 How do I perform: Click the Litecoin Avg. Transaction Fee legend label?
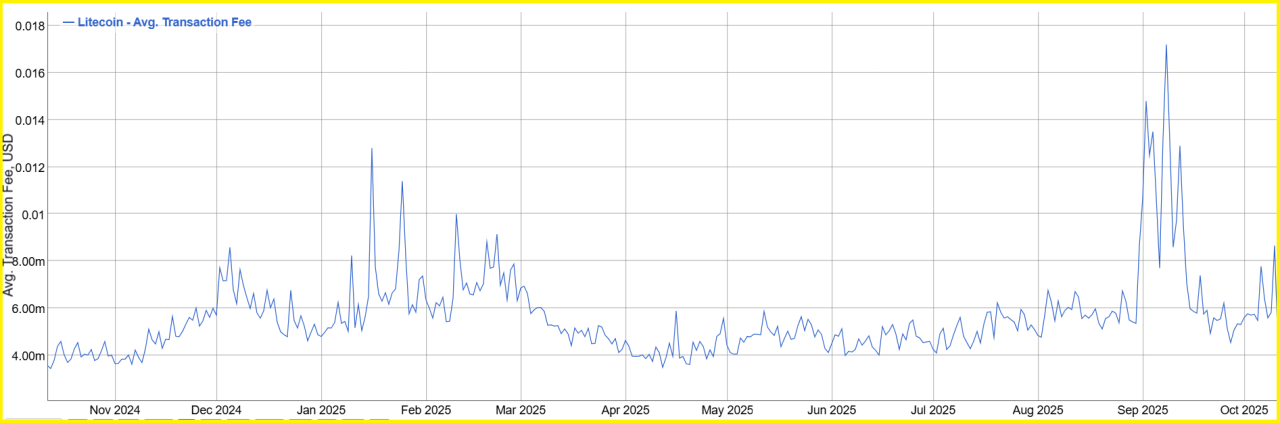coord(164,22)
